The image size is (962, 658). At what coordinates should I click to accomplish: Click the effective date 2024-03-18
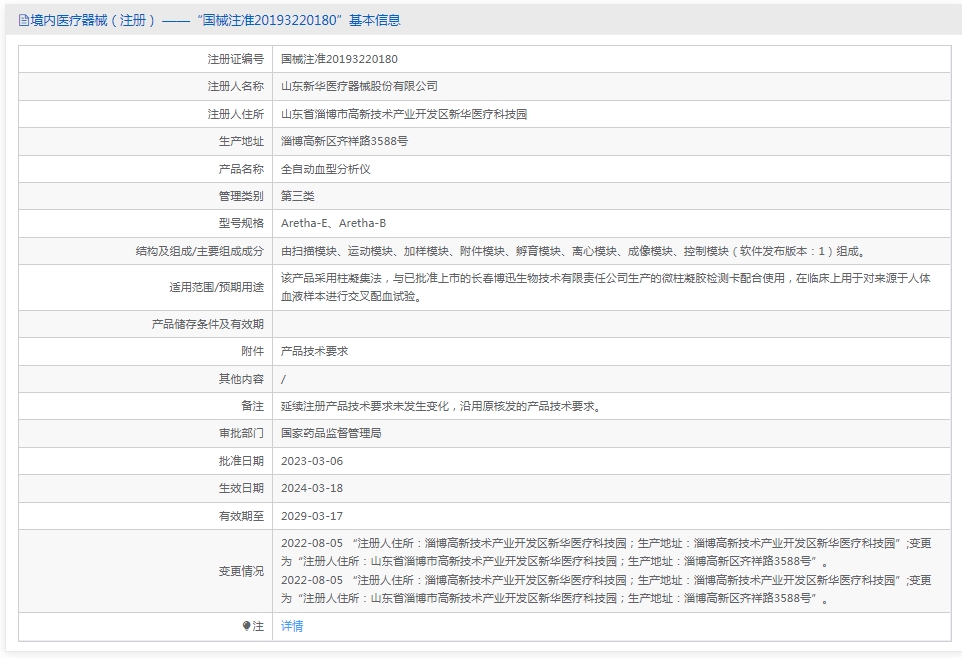pyautogui.click(x=312, y=489)
